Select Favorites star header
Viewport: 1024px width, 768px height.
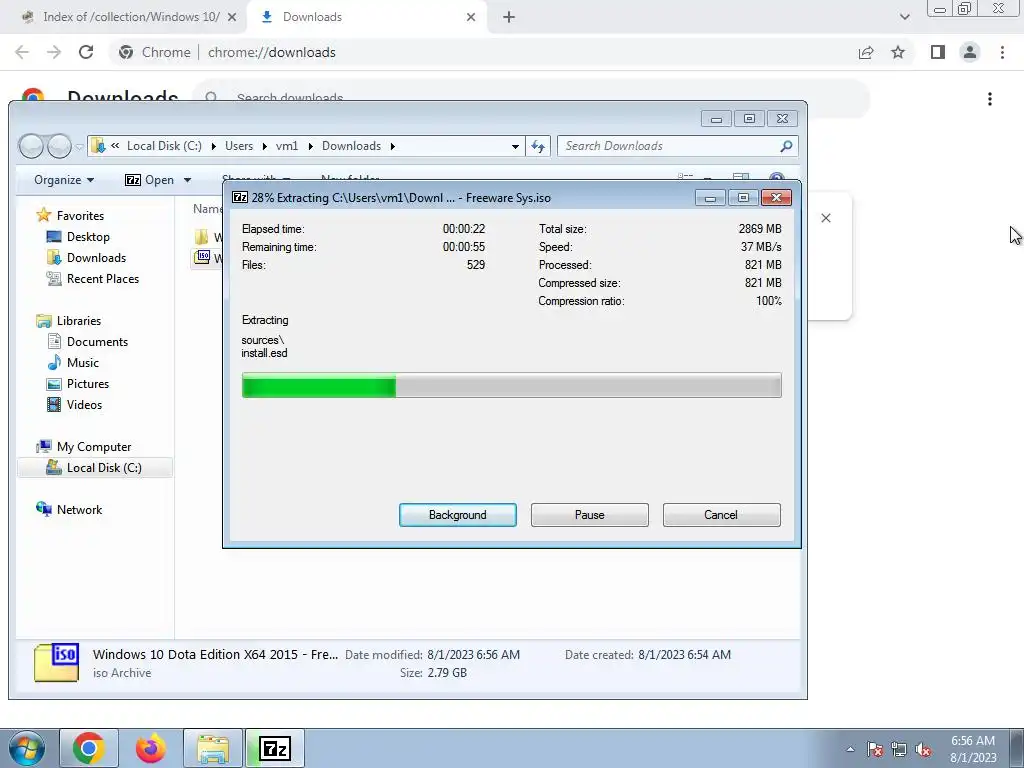71,216
